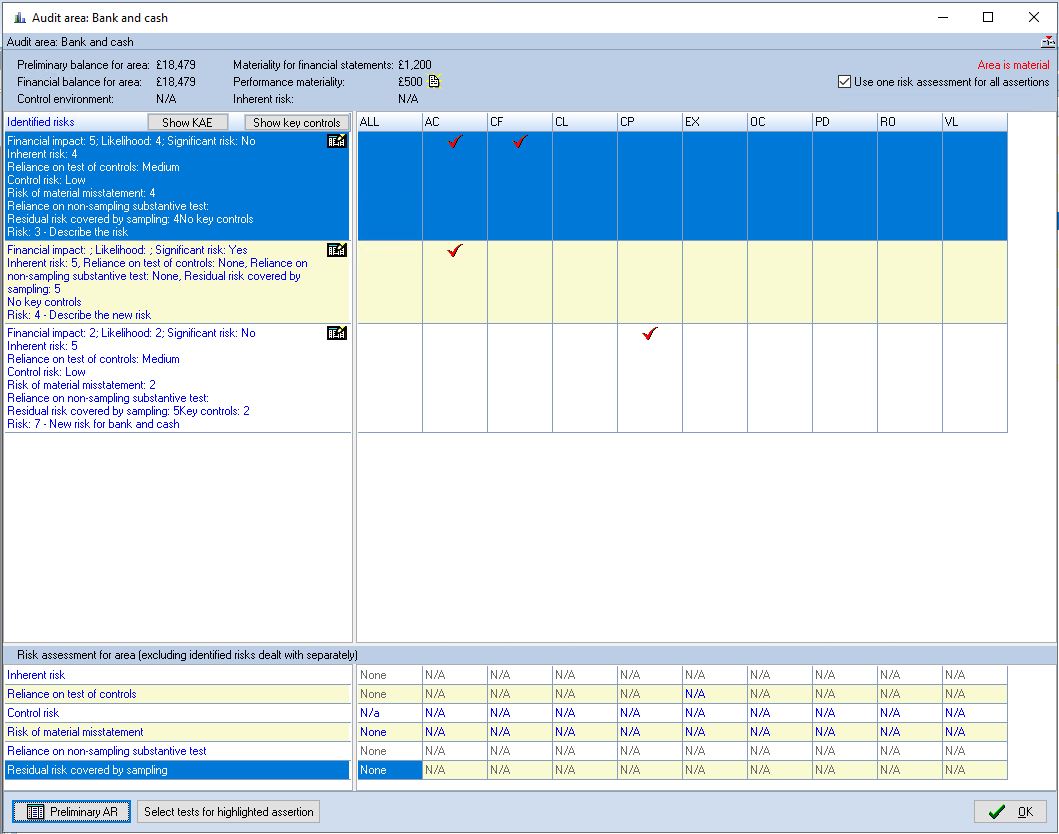
Task: Click Materiality for financial statements value £1,200
Action: (415, 65)
